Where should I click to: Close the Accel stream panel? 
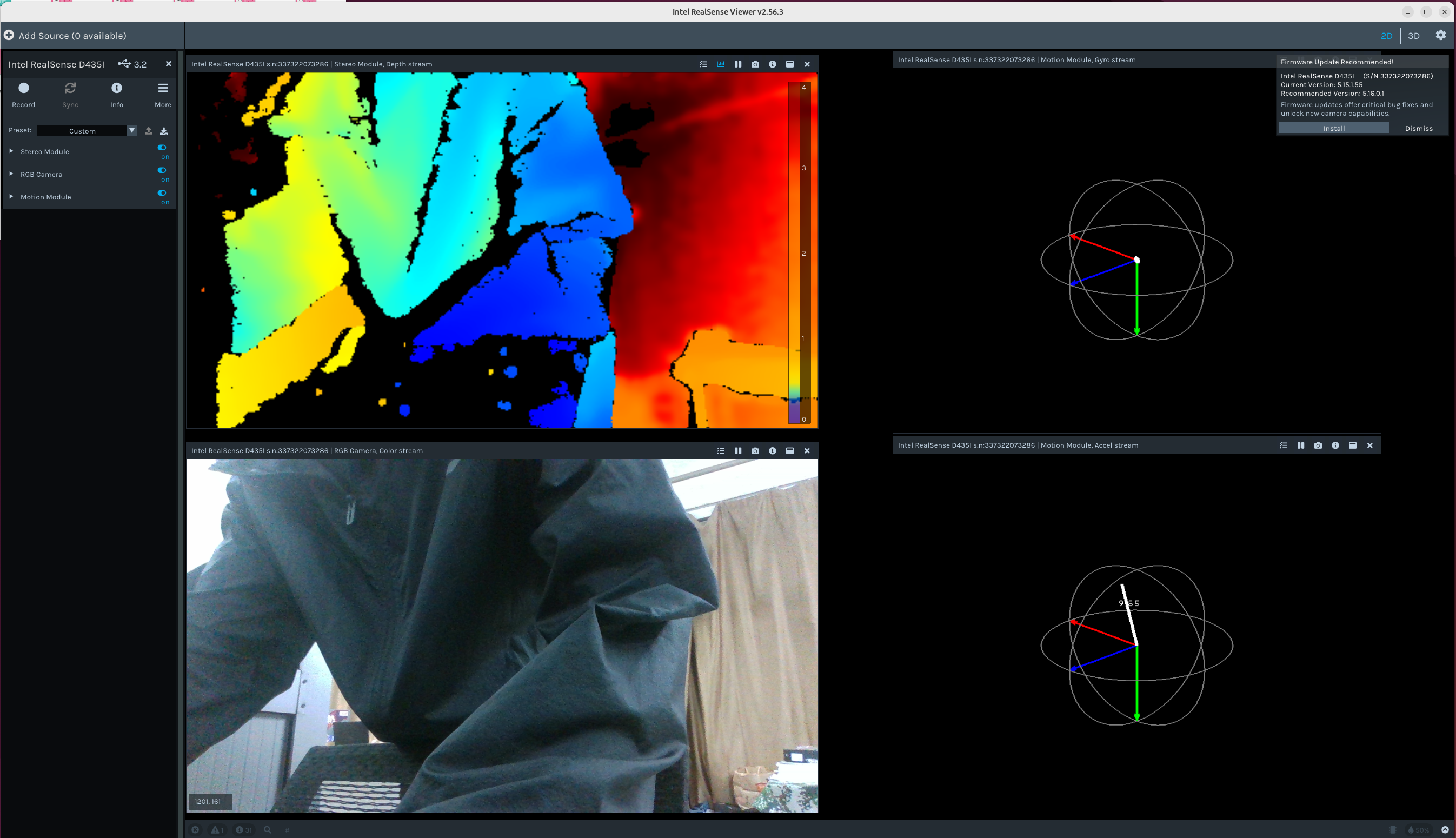point(1369,445)
